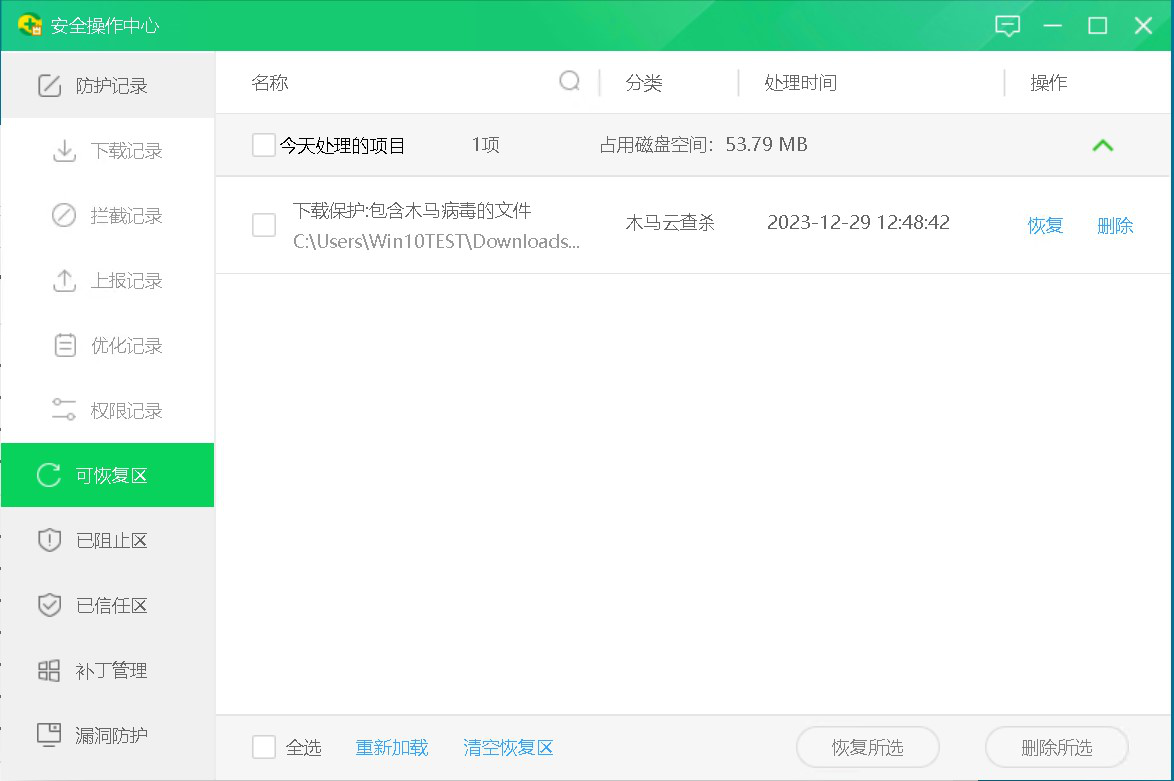The height and width of the screenshot is (781, 1174).
Task: Check the trojan file entry checkbox
Action: tap(264, 225)
